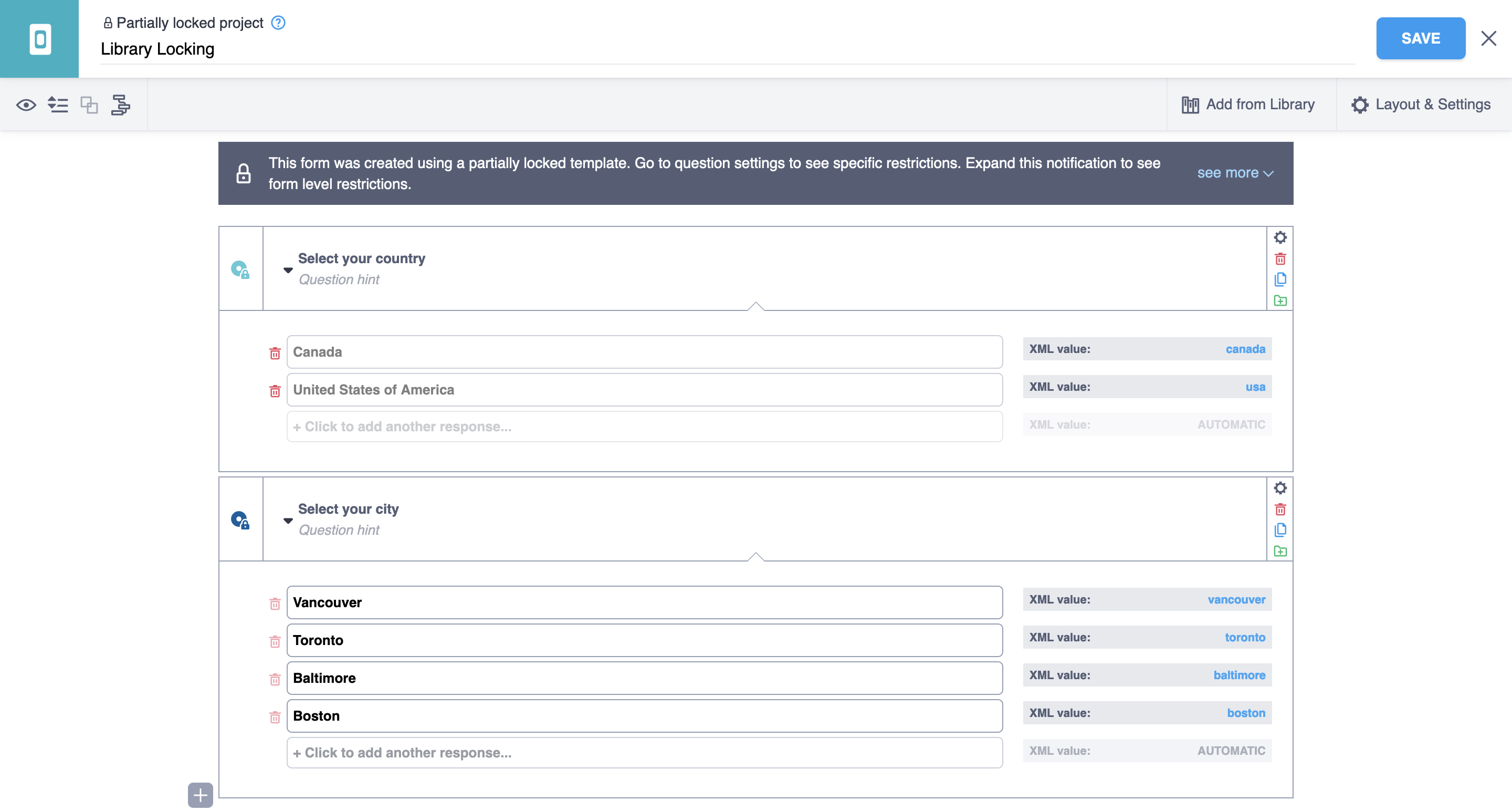This screenshot has width=1512, height=811.
Task: Duplicate the Select your city question
Action: click(1280, 531)
